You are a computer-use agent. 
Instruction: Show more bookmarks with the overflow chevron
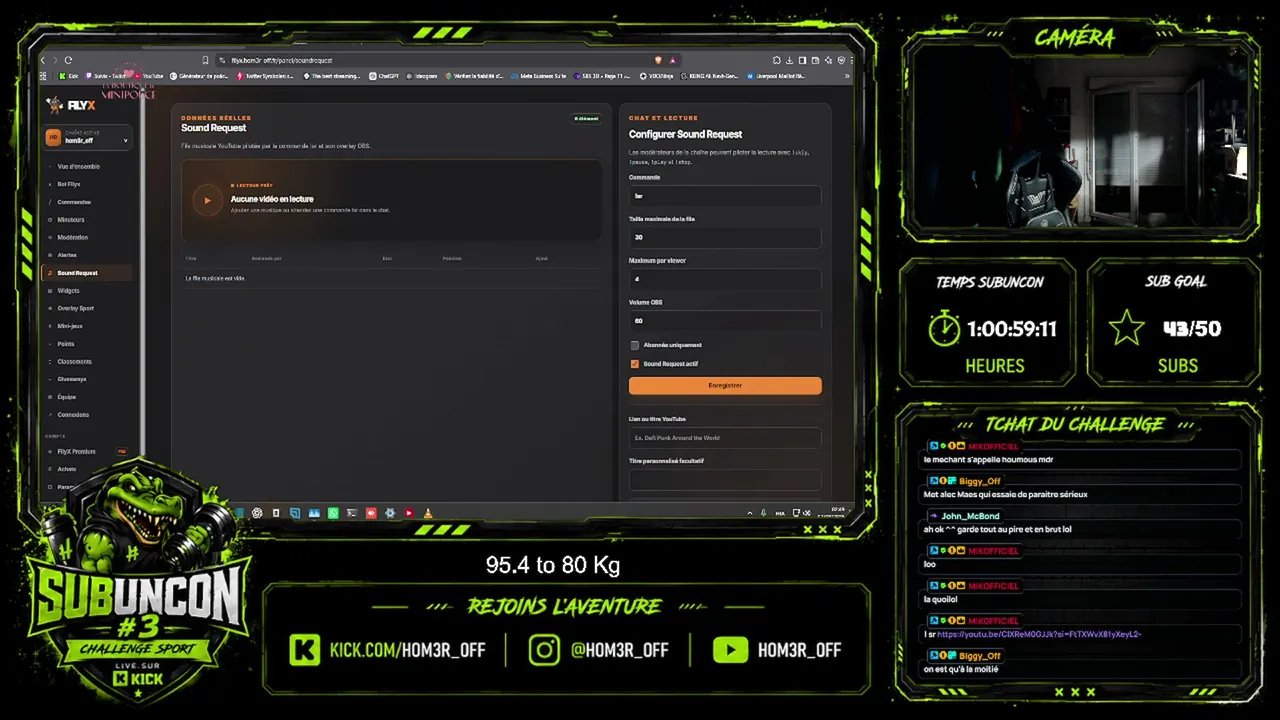point(848,76)
